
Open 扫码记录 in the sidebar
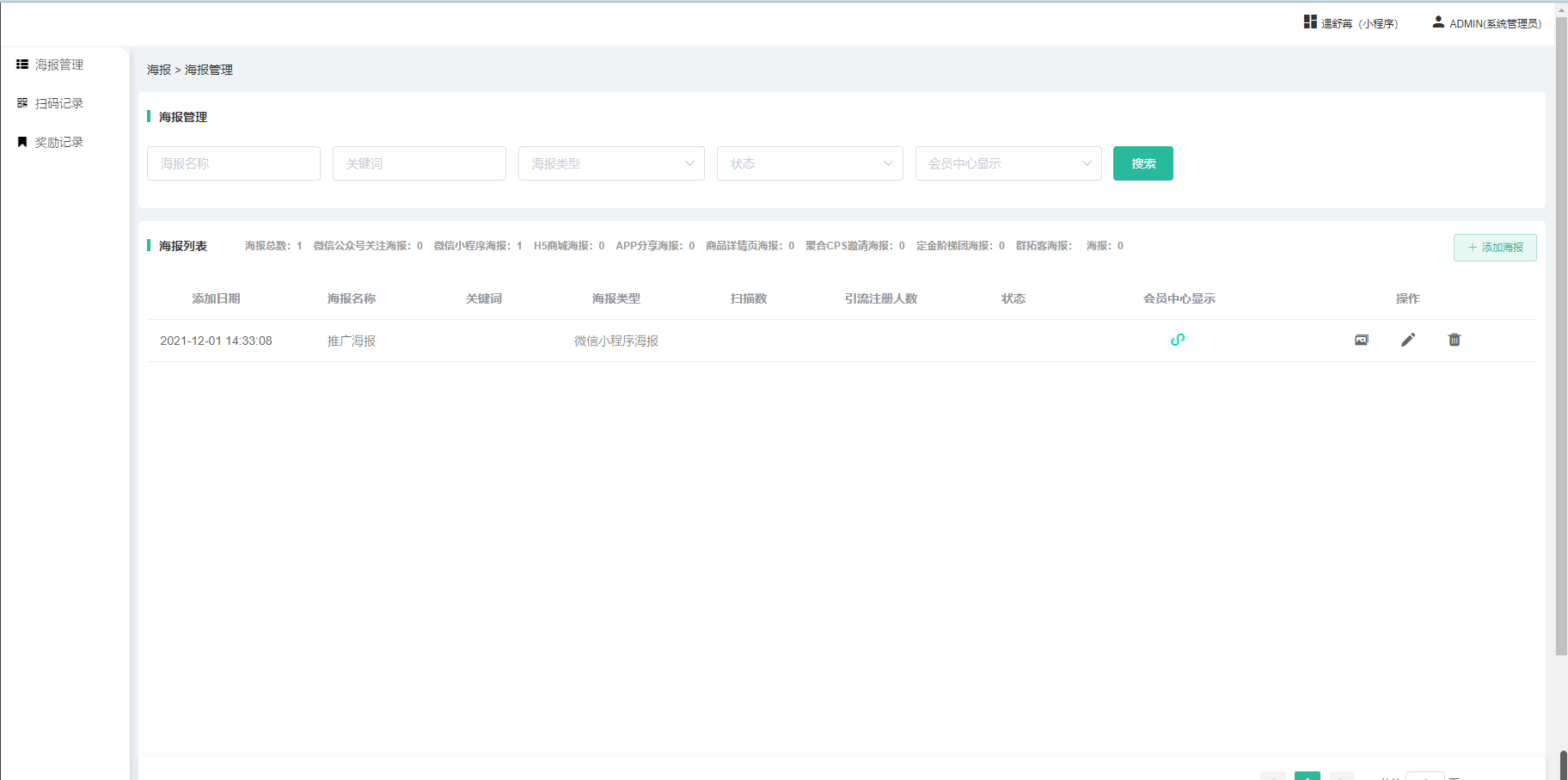[50, 103]
